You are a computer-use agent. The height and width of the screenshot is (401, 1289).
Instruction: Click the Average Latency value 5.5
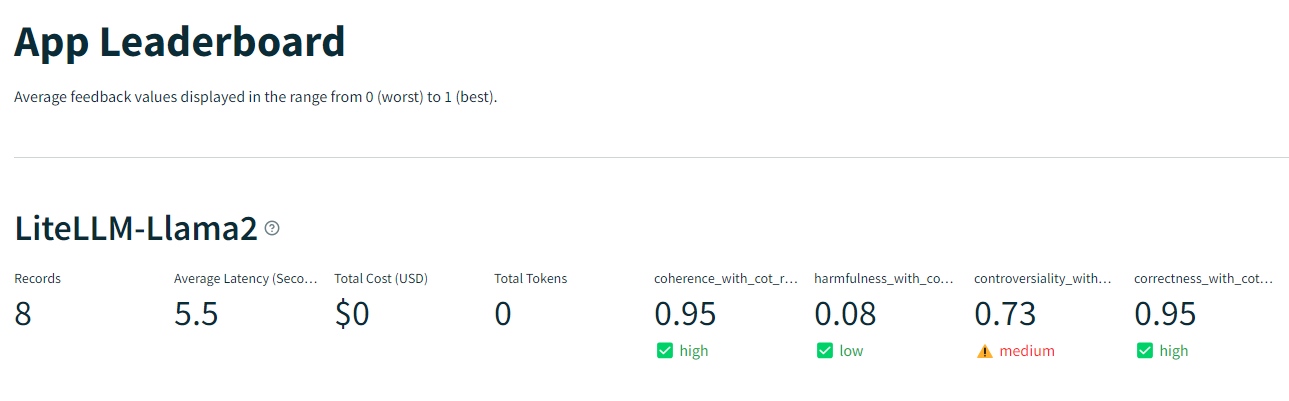[196, 314]
